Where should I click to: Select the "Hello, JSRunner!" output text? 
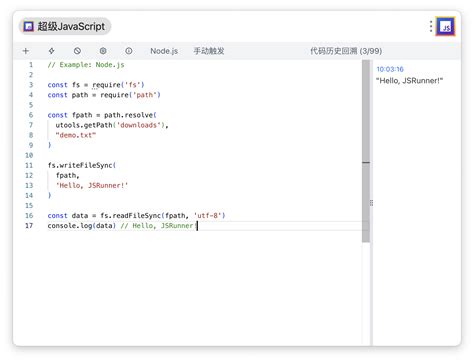[x=410, y=81]
